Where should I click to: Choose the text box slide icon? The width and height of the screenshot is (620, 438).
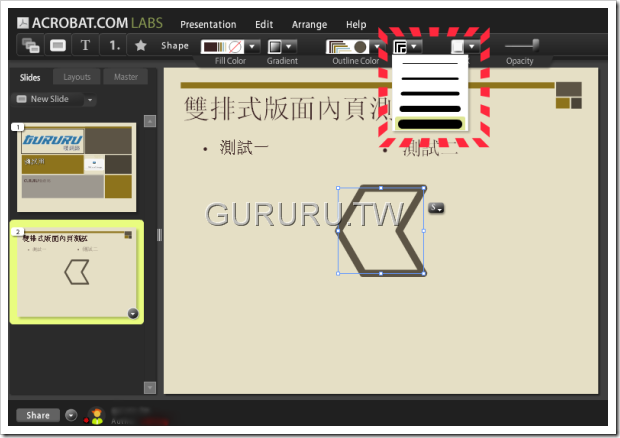click(x=58, y=45)
